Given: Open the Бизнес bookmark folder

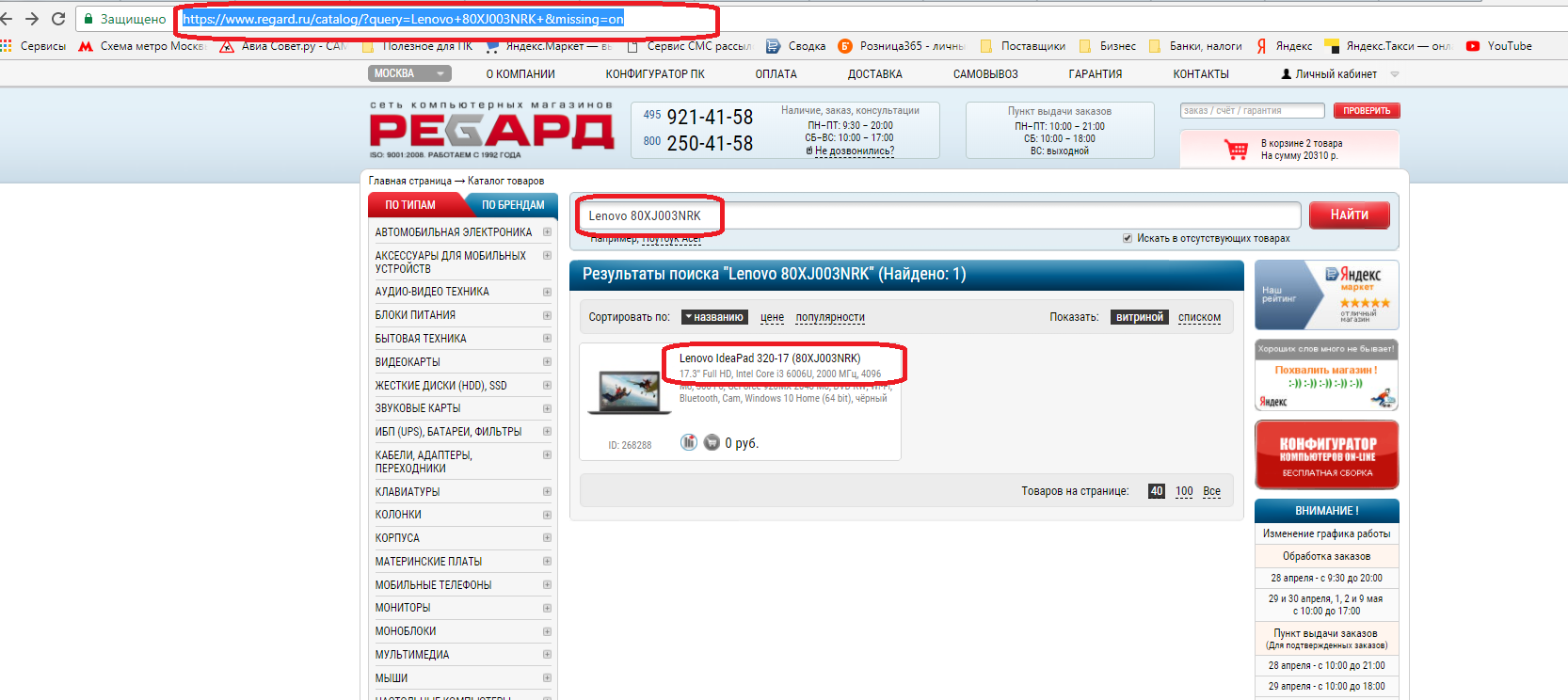Looking at the screenshot, I should pyautogui.click(x=1108, y=46).
